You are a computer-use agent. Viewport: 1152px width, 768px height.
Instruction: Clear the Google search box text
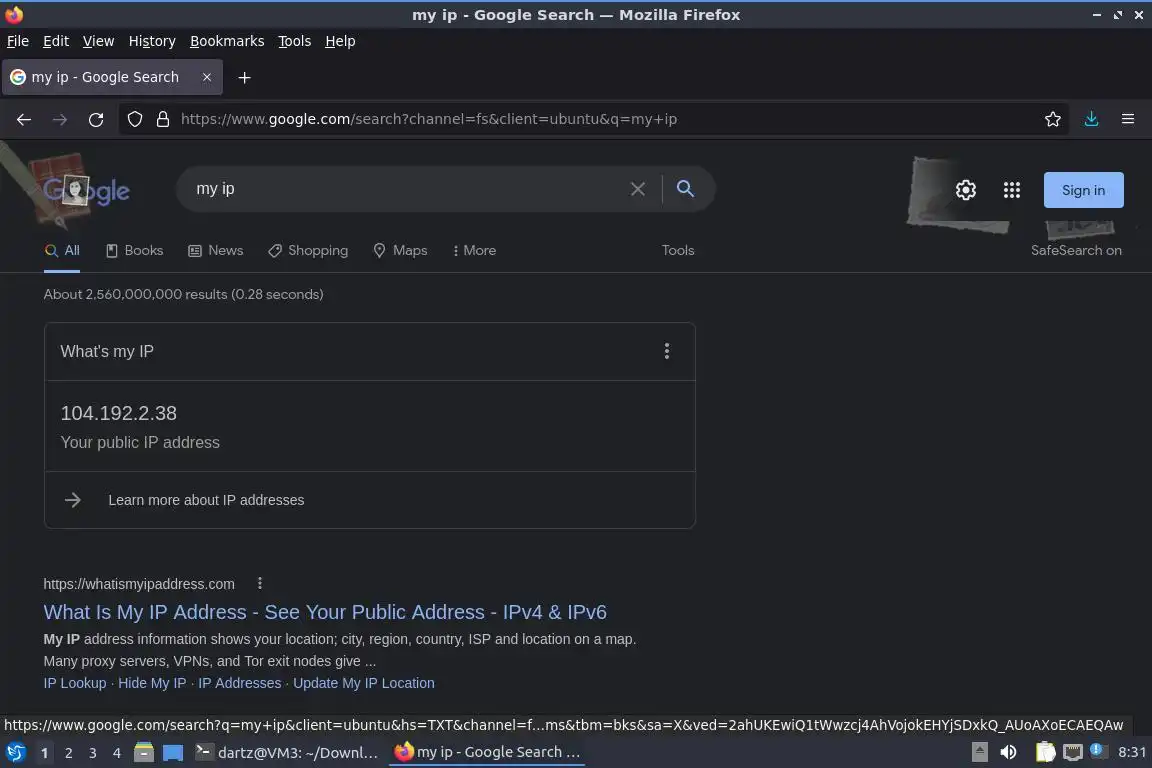[x=638, y=189]
